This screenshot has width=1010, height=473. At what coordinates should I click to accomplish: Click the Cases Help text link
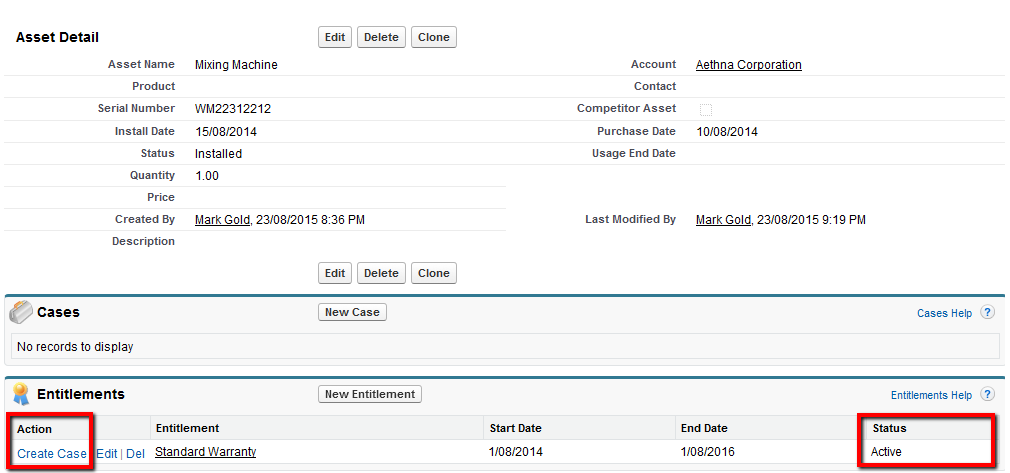click(x=944, y=314)
